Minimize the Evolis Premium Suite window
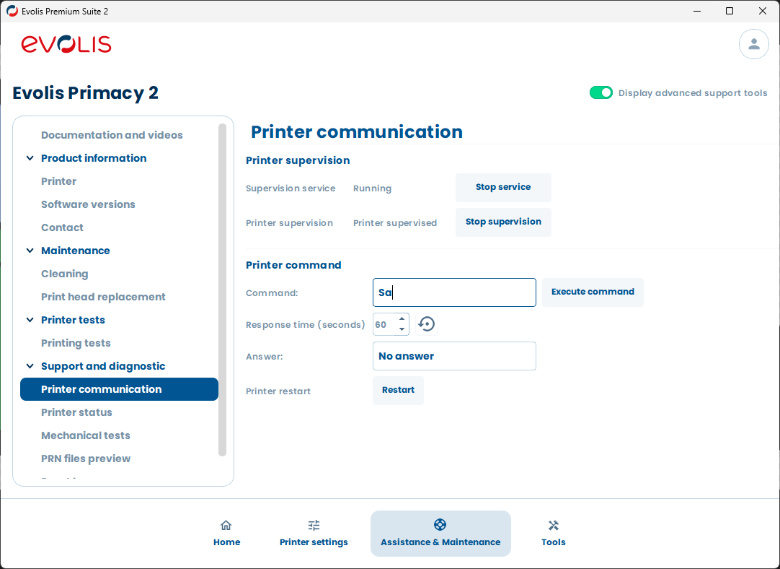780x569 pixels. point(697,11)
